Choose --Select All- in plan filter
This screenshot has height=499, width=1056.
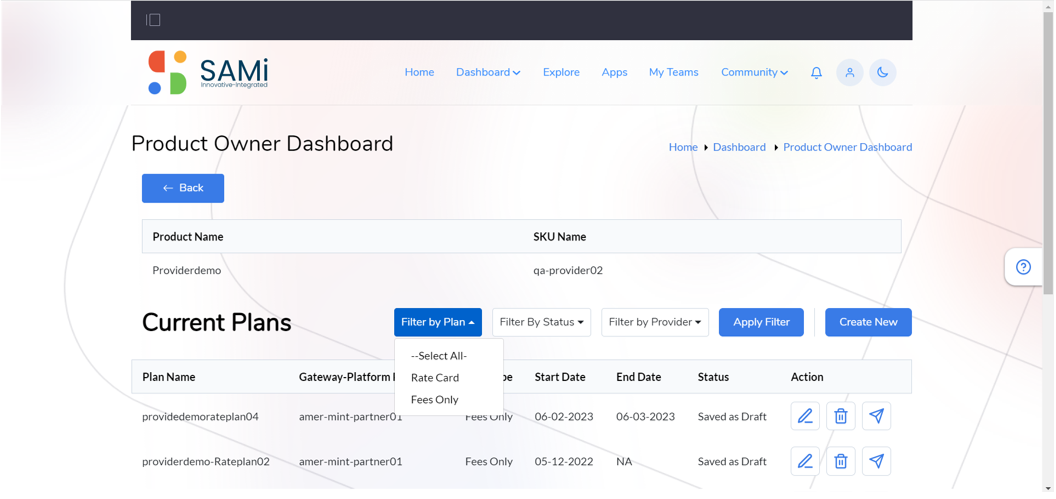point(438,356)
